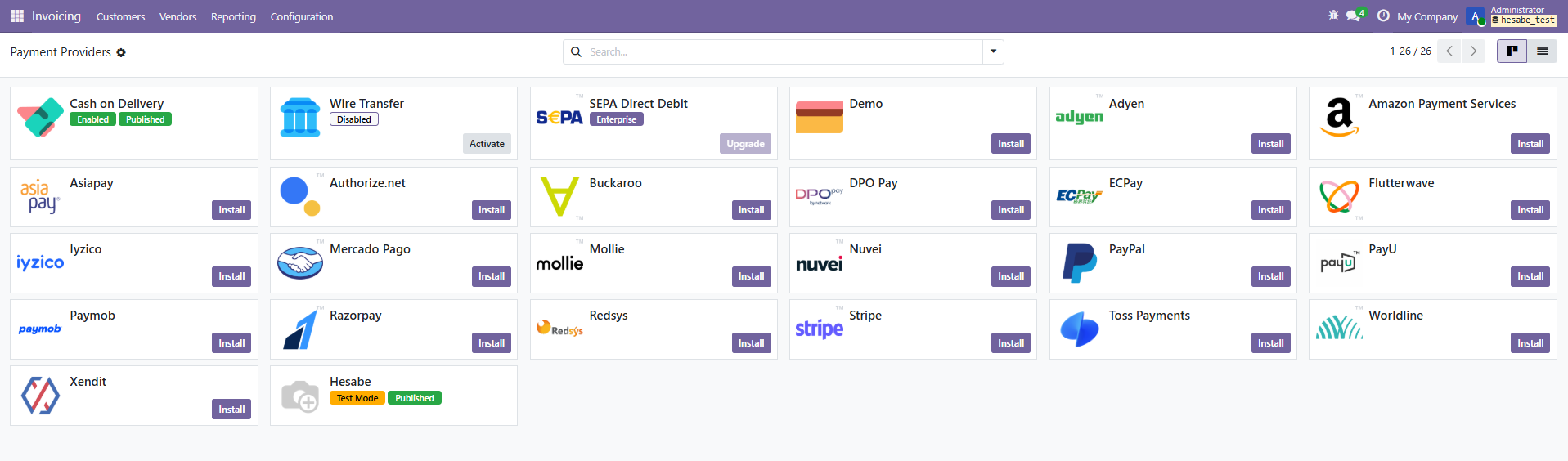
Task: Click the Administrator user avatar
Action: [1476, 16]
